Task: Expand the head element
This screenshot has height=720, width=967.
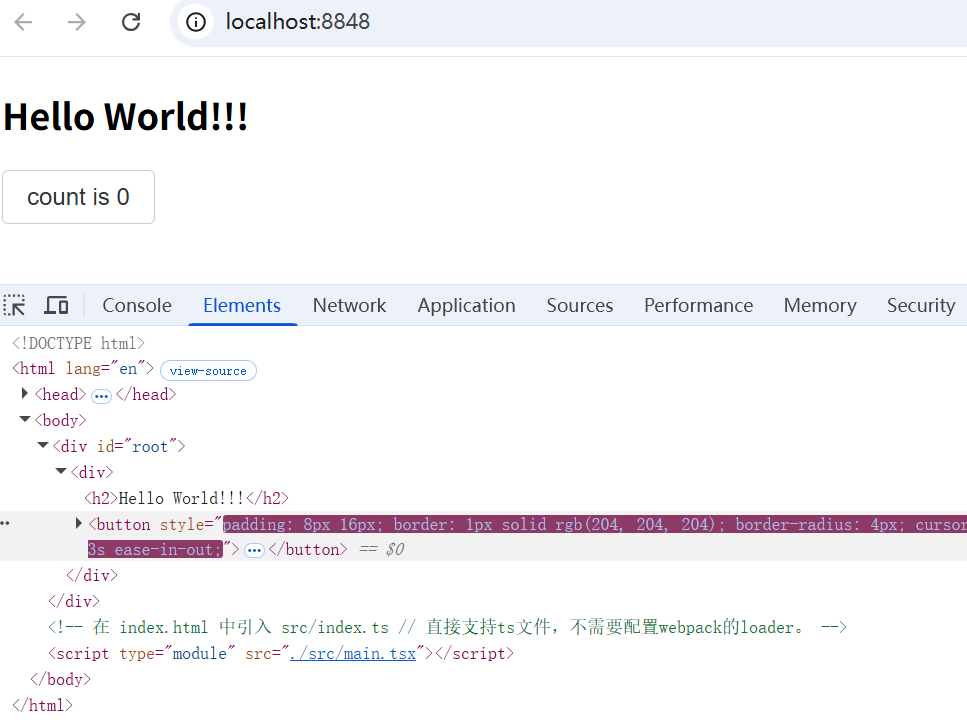Action: [25, 393]
